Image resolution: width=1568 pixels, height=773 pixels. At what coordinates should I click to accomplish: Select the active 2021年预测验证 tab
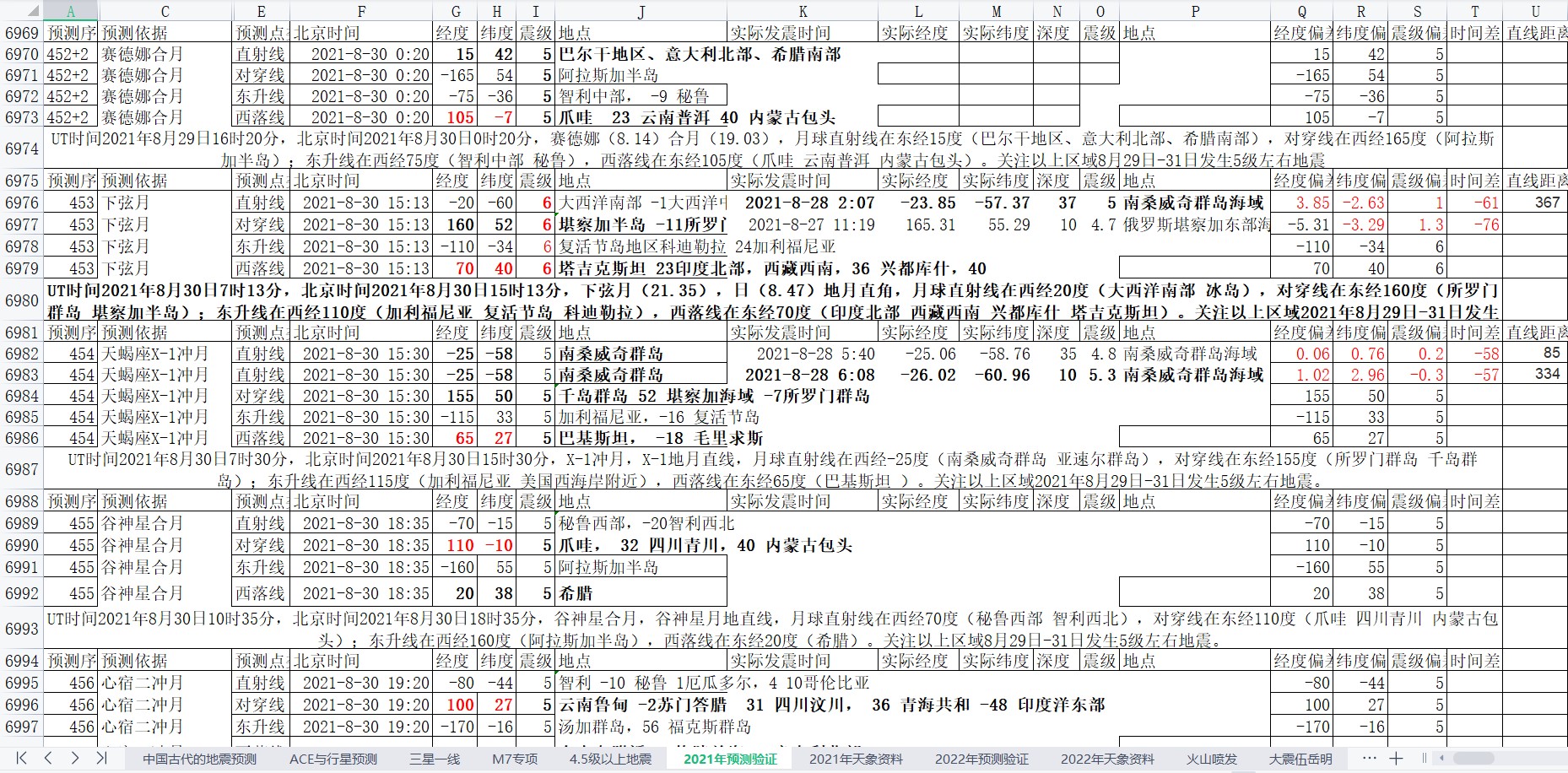tap(730, 759)
